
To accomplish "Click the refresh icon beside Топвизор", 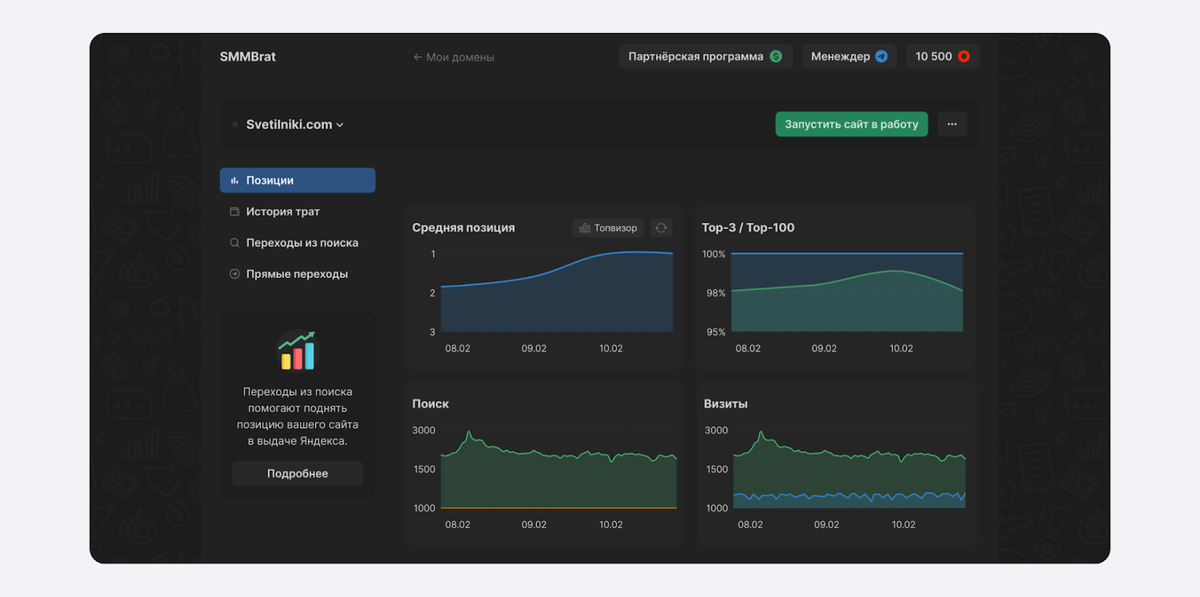I will pyautogui.click(x=661, y=228).
